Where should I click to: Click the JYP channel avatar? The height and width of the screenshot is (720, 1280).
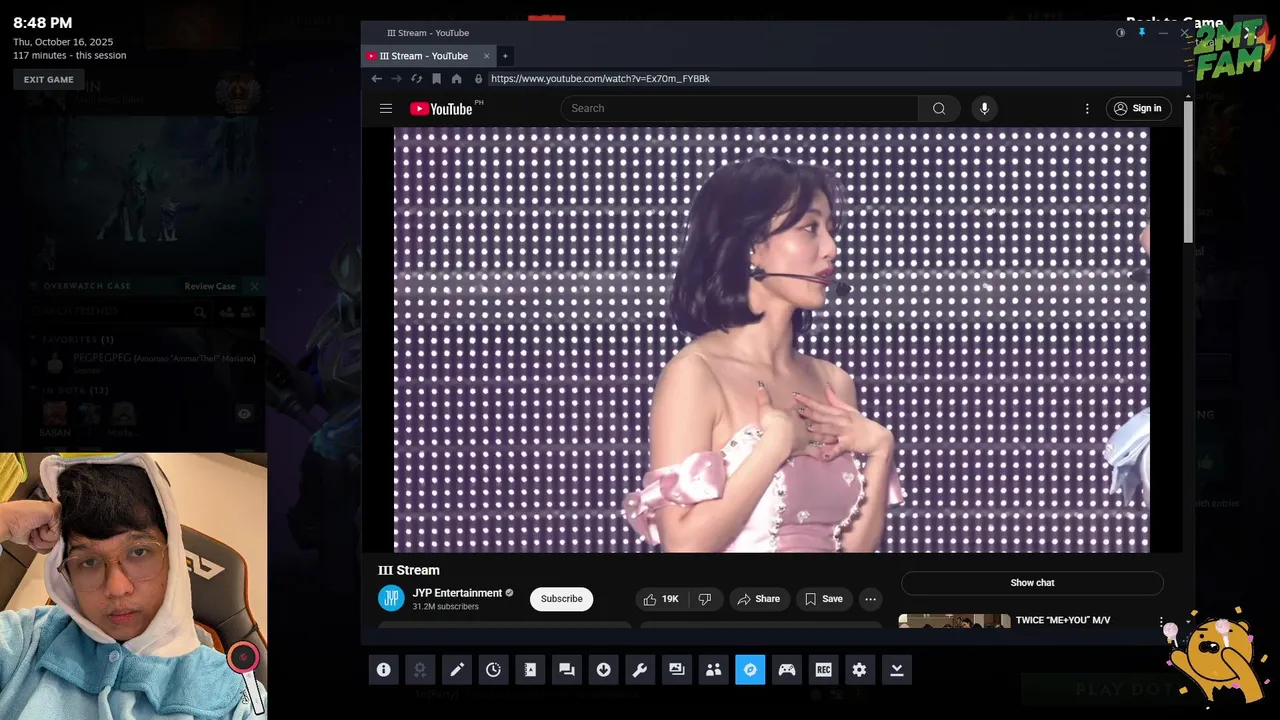point(391,599)
